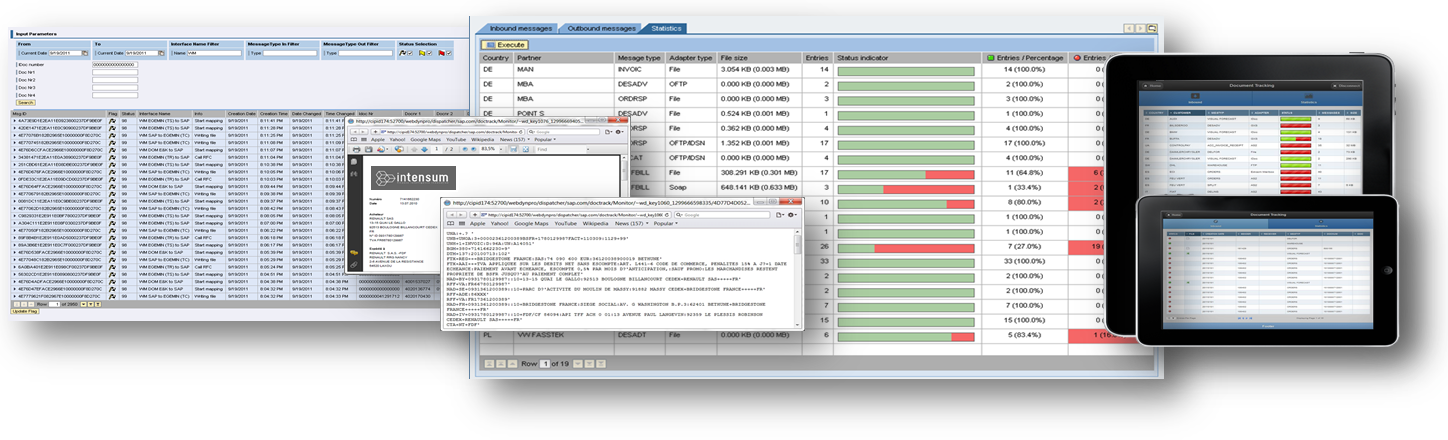Click the Interface Name Filter name field
This screenshot has height=440, width=1448.
point(215,53)
